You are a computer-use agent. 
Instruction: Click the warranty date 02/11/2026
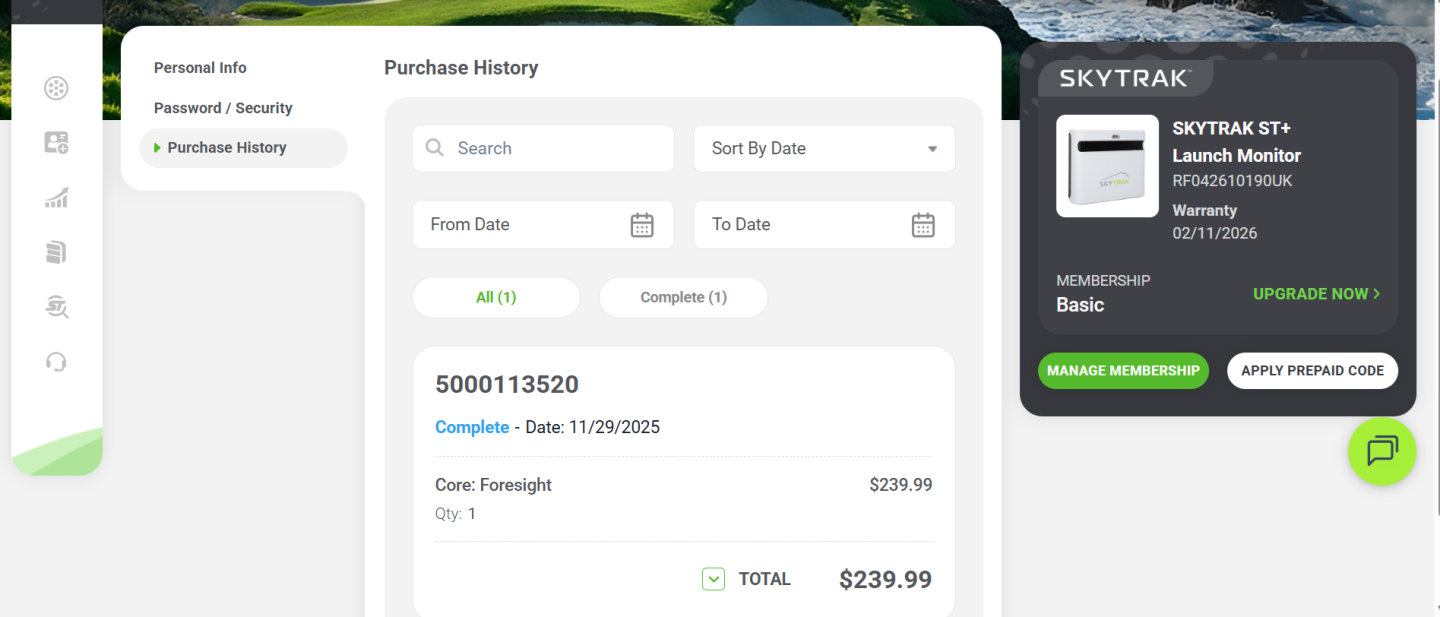click(1215, 233)
